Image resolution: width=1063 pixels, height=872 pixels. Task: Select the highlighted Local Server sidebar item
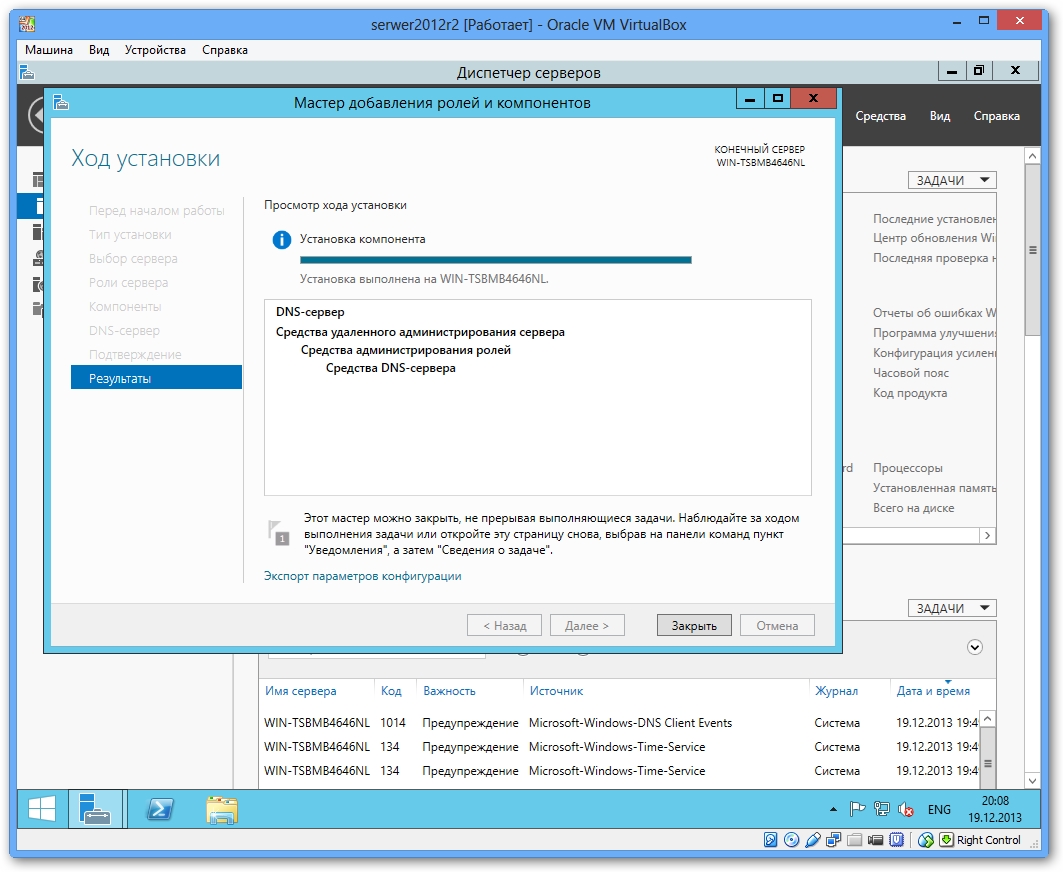tap(31, 205)
